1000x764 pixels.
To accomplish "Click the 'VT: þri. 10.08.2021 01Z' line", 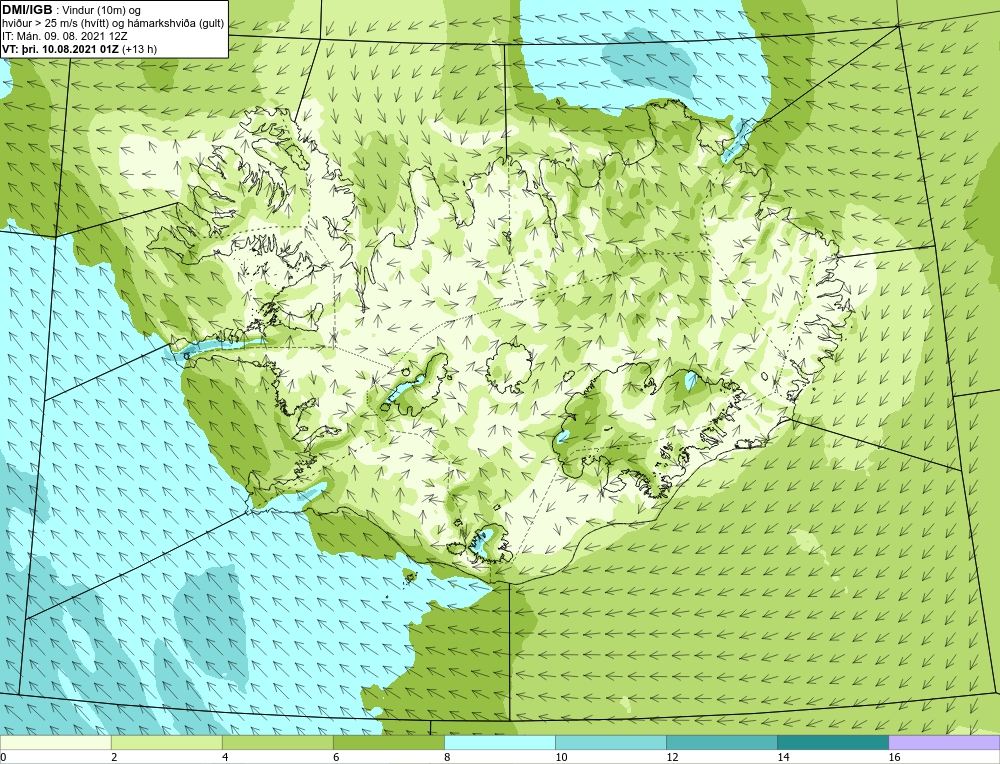I will pyautogui.click(x=80, y=48).
